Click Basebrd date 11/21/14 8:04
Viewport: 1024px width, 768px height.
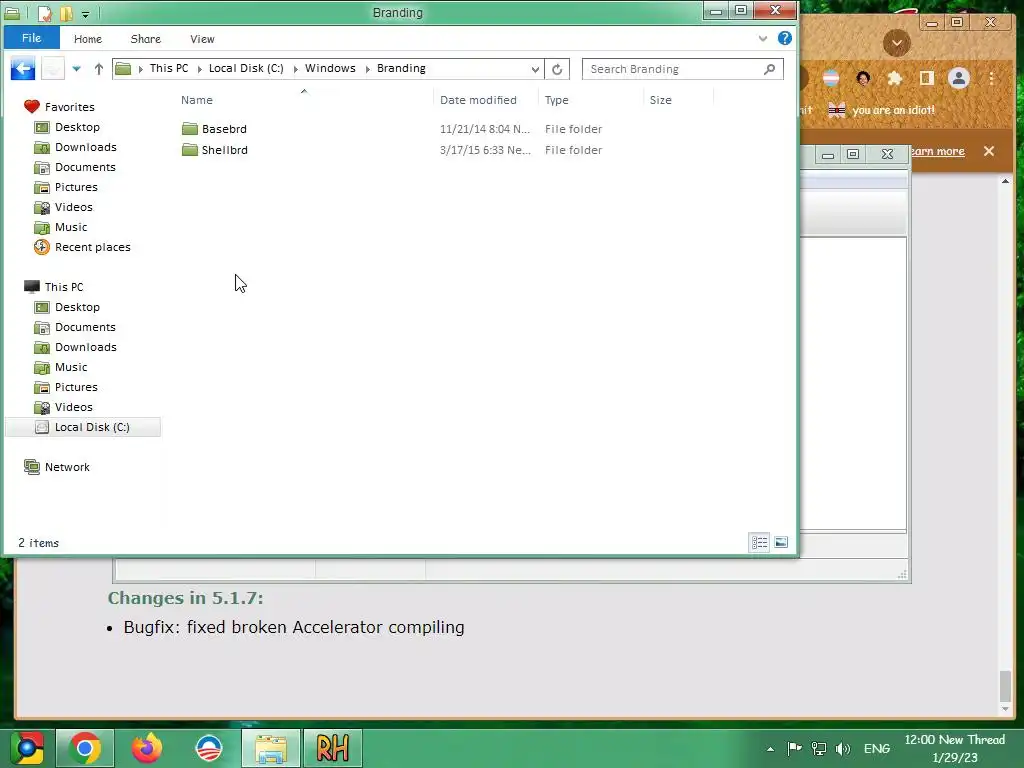485,129
